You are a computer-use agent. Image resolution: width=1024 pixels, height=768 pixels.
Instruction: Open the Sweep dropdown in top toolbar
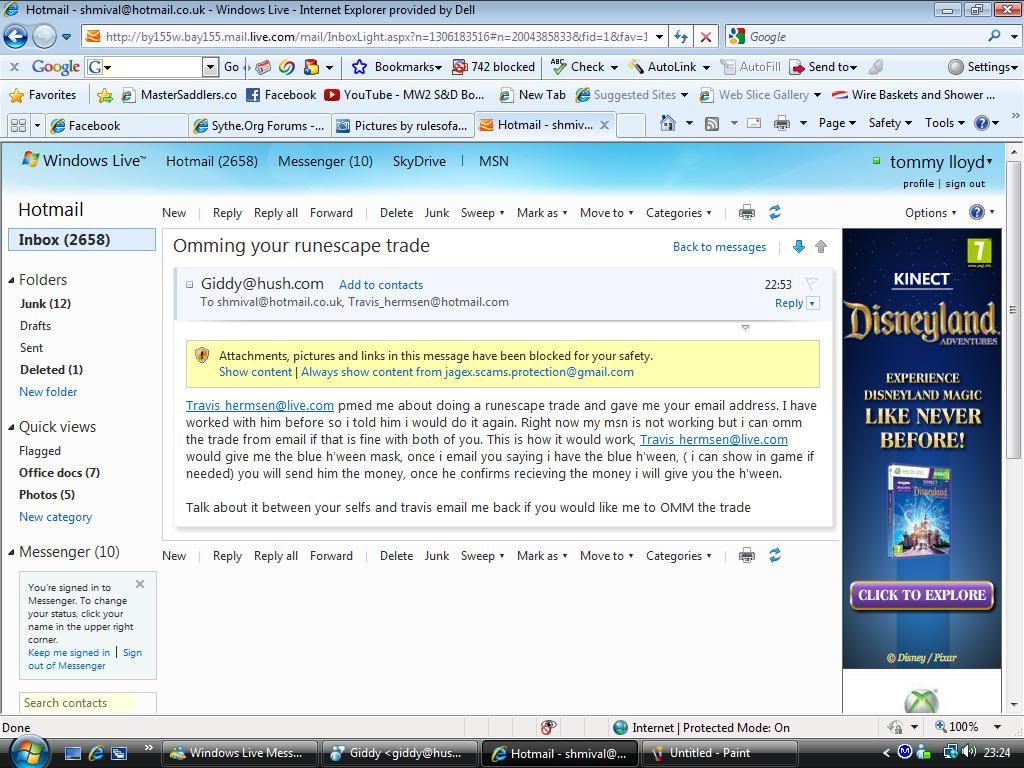pyautogui.click(x=482, y=213)
